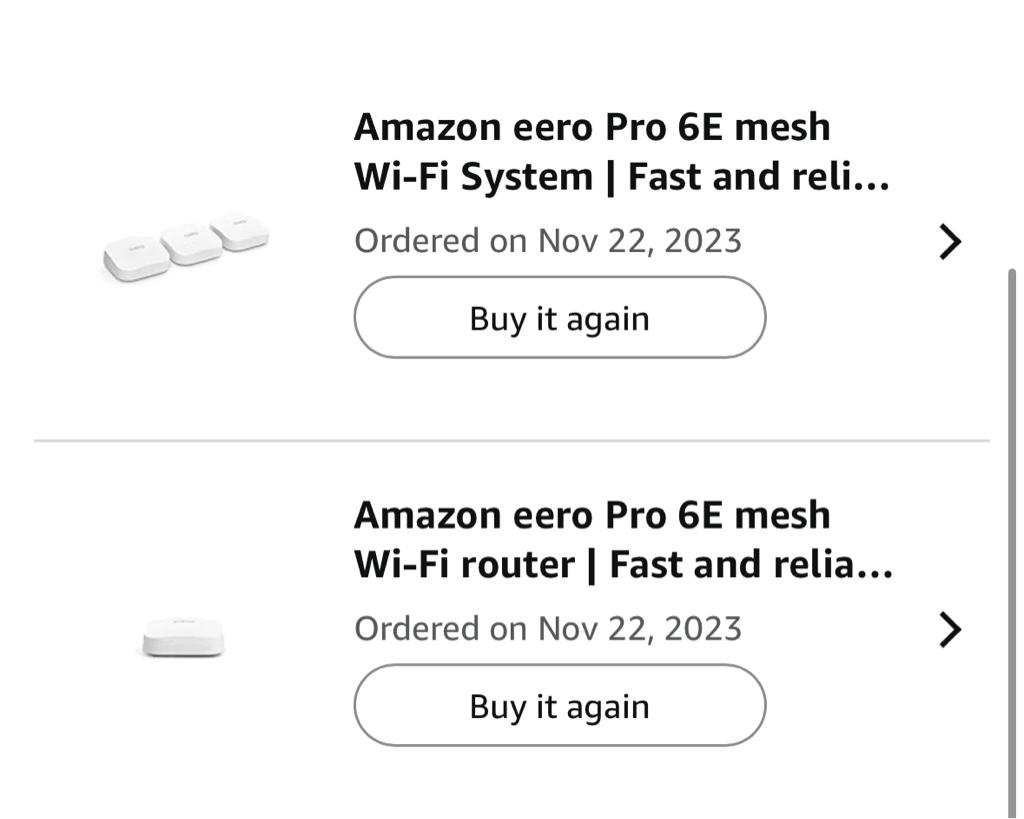Viewport: 1024px width, 819px height.
Task: Open the single eero router product thumbnail
Action: tap(183, 637)
